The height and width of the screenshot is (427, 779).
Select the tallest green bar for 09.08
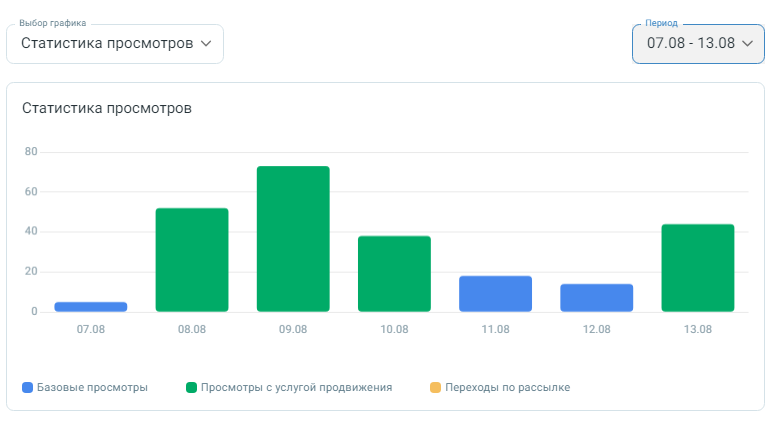pyautogui.click(x=293, y=239)
